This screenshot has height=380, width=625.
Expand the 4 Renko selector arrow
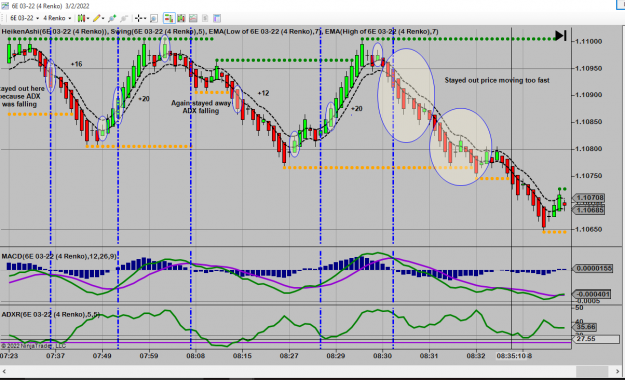(70, 18)
